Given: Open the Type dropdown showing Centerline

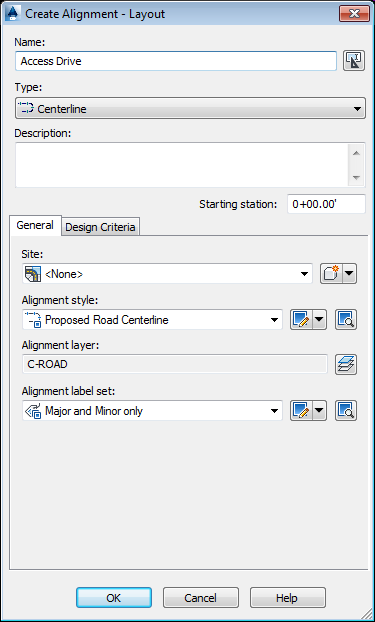Looking at the screenshot, I should coord(190,108).
